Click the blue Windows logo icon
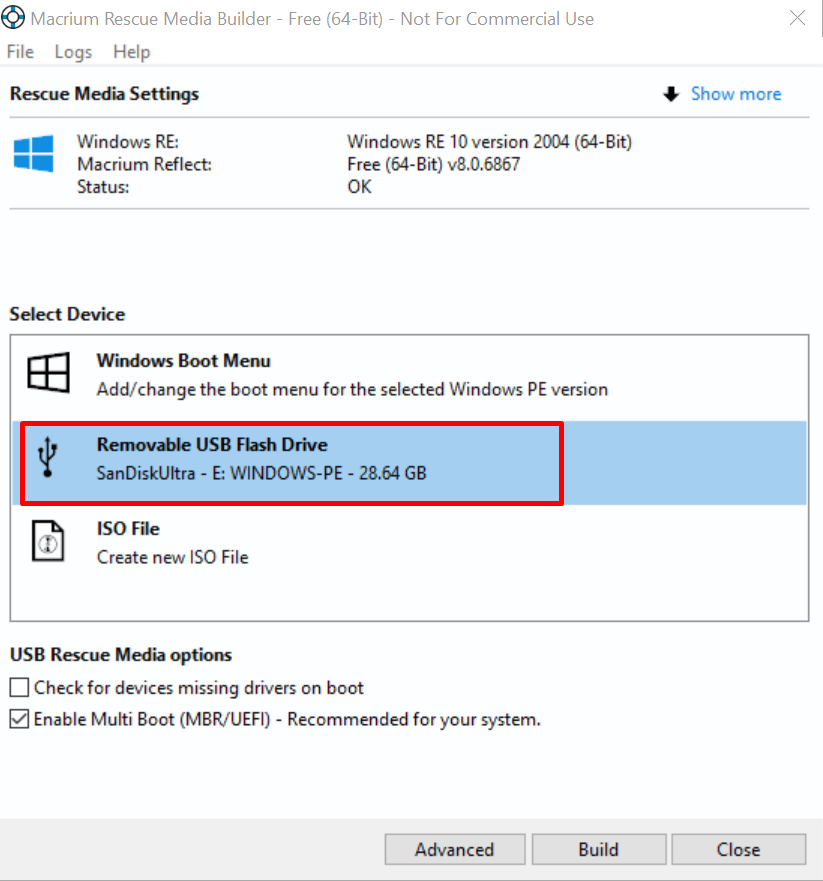823x881 pixels. (x=34, y=153)
